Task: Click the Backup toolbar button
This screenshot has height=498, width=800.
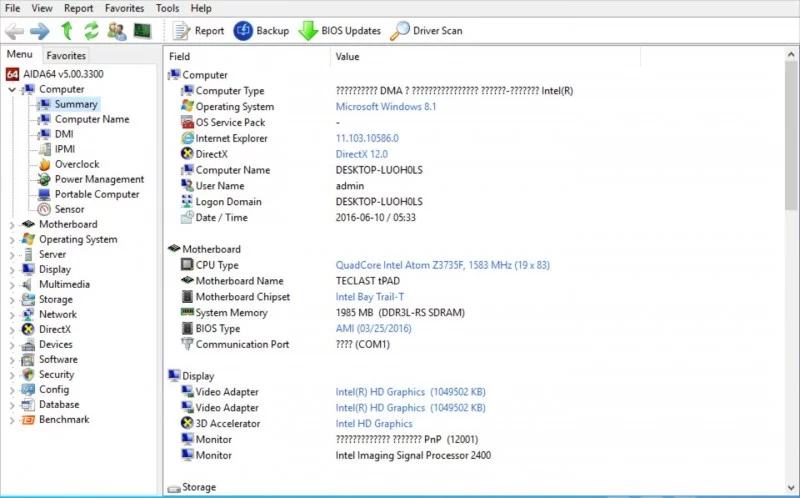Action: tap(261, 31)
